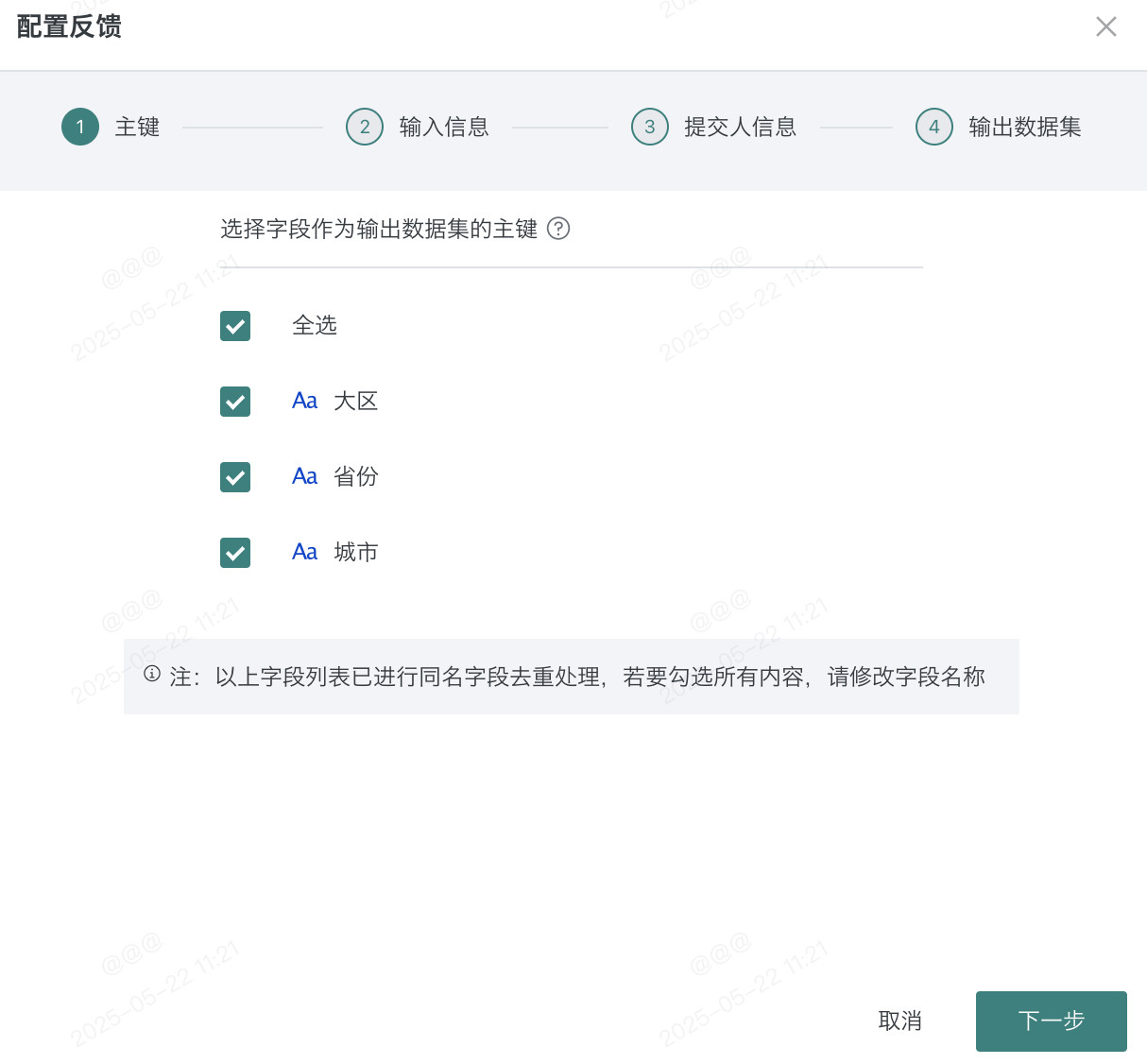Close the 配置反馈 dialog
The image size is (1147, 1064).
[x=1106, y=26]
